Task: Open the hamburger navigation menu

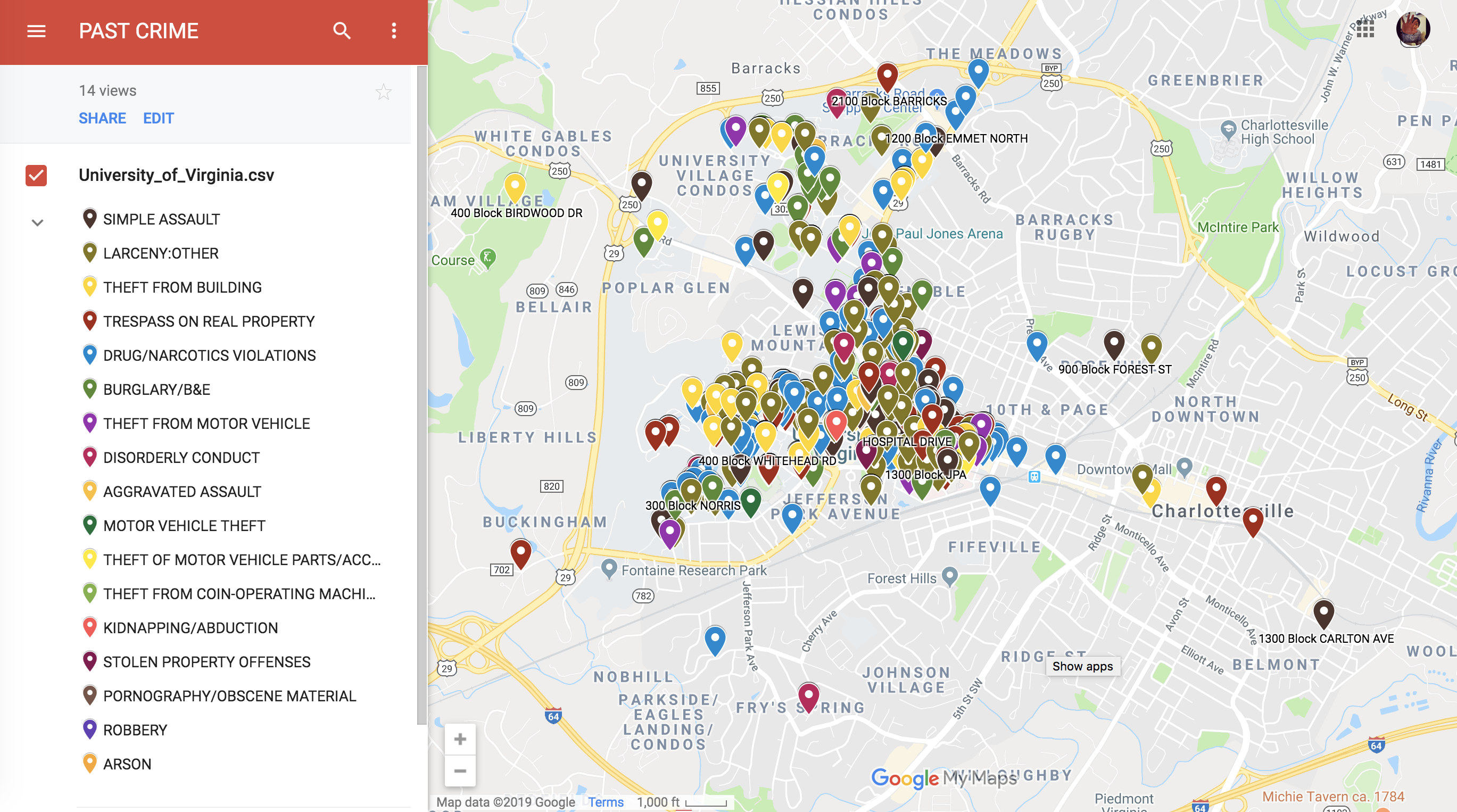Action: point(37,30)
